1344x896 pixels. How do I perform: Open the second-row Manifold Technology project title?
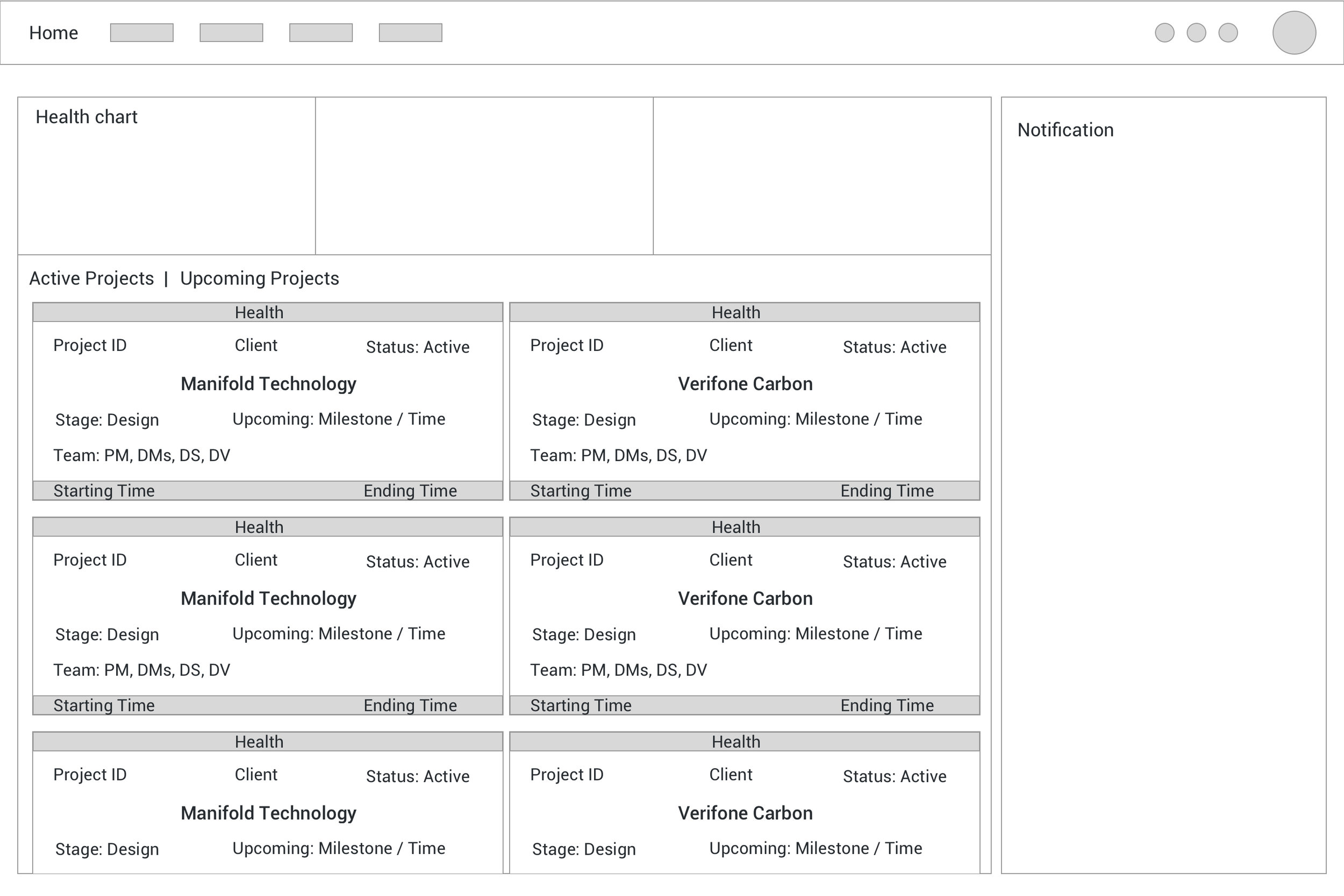click(269, 598)
